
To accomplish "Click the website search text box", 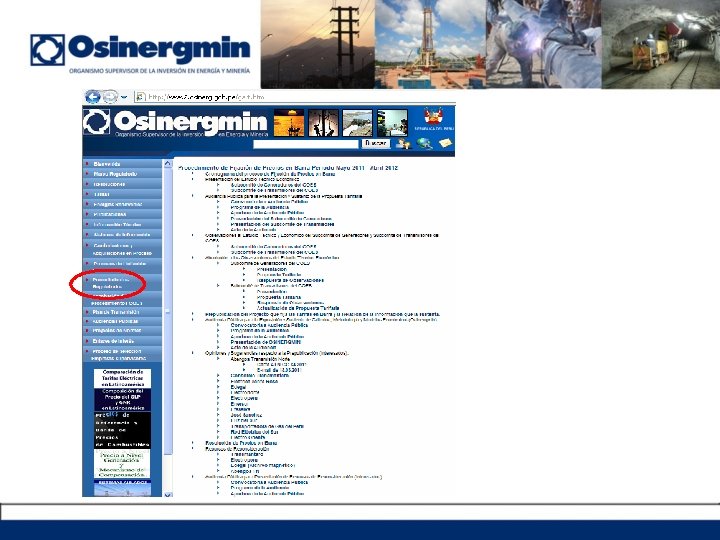I will tap(306, 144).
